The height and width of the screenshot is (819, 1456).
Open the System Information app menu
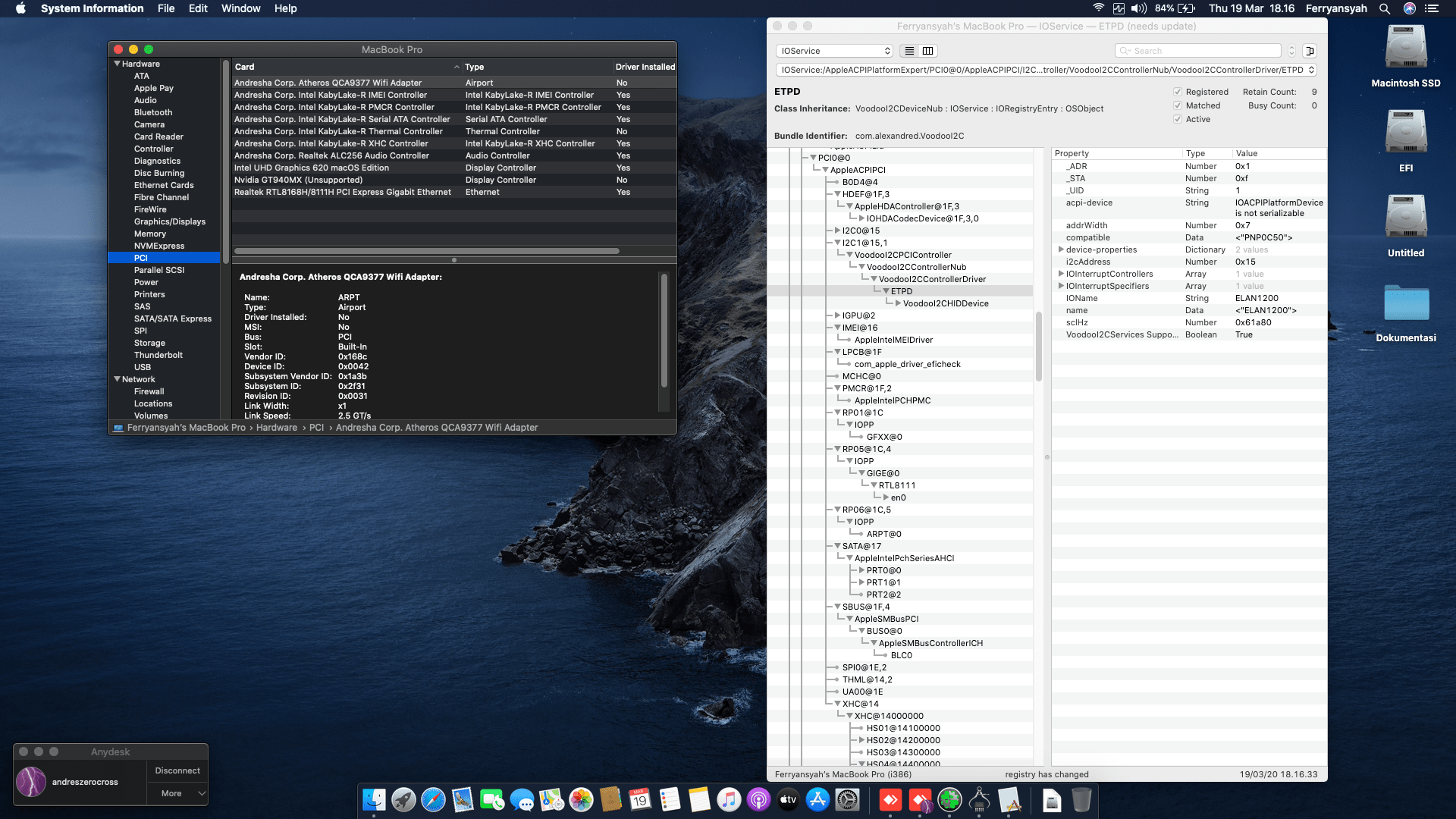[x=92, y=8]
